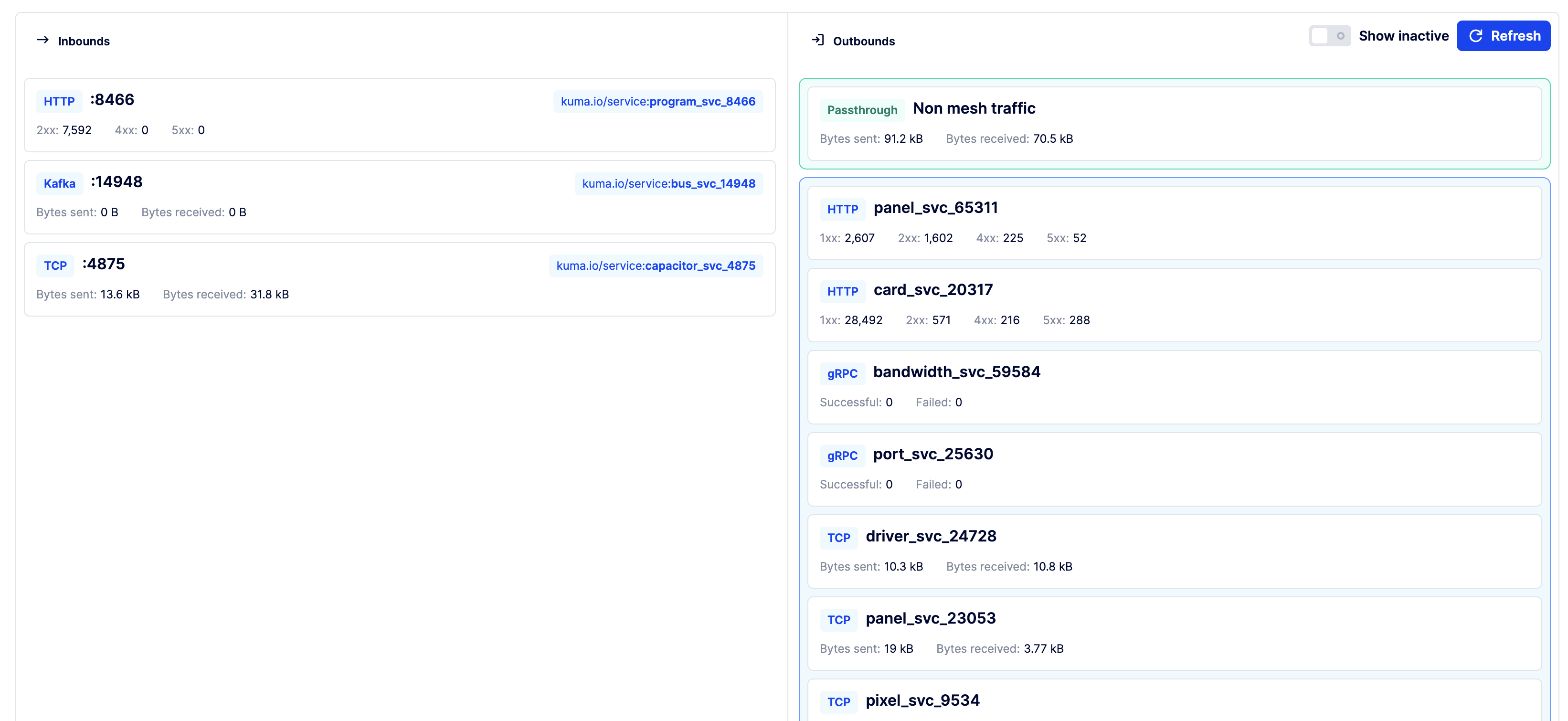Click the inbound arrow navigation icon

(x=43, y=40)
